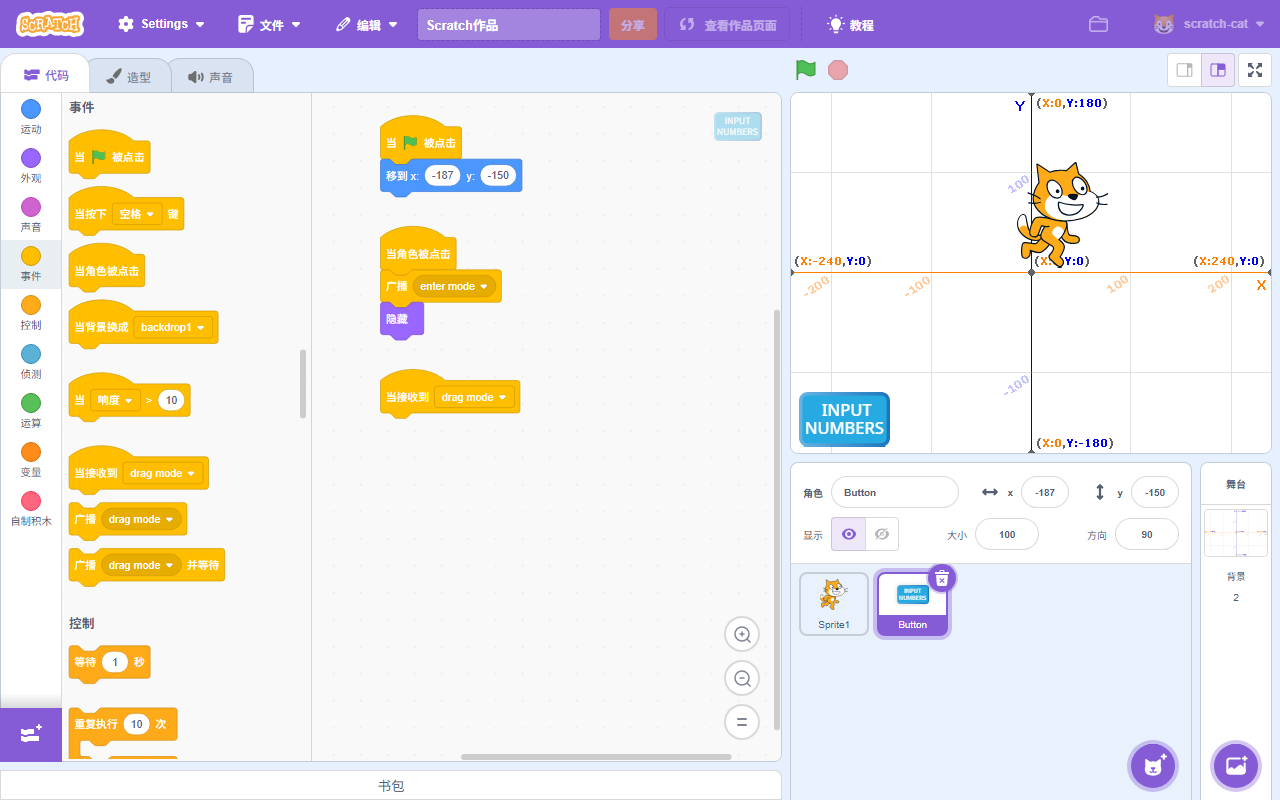Switch to the 声音 sounds tab

pyautogui.click(x=210, y=77)
